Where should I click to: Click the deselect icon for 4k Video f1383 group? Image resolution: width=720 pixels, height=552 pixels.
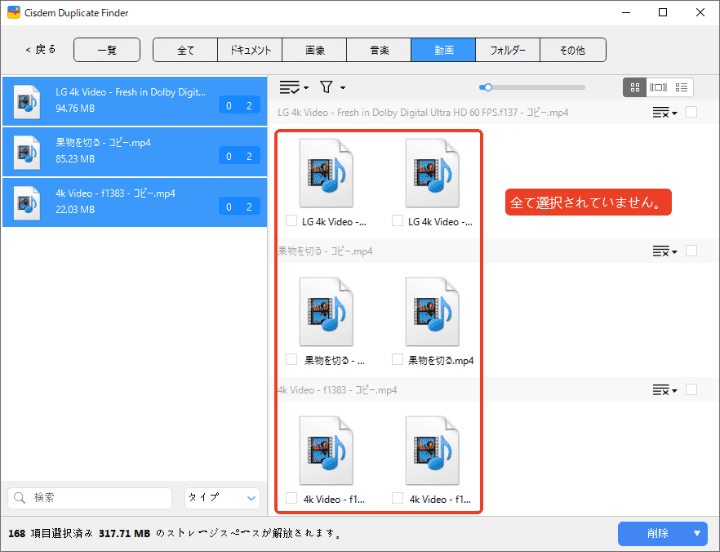(x=663, y=389)
